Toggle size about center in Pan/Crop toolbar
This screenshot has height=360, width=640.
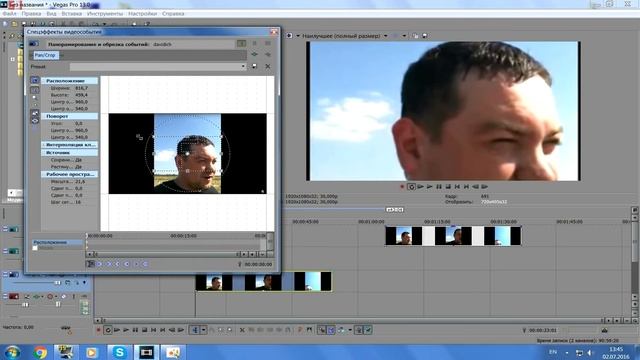coord(35,120)
